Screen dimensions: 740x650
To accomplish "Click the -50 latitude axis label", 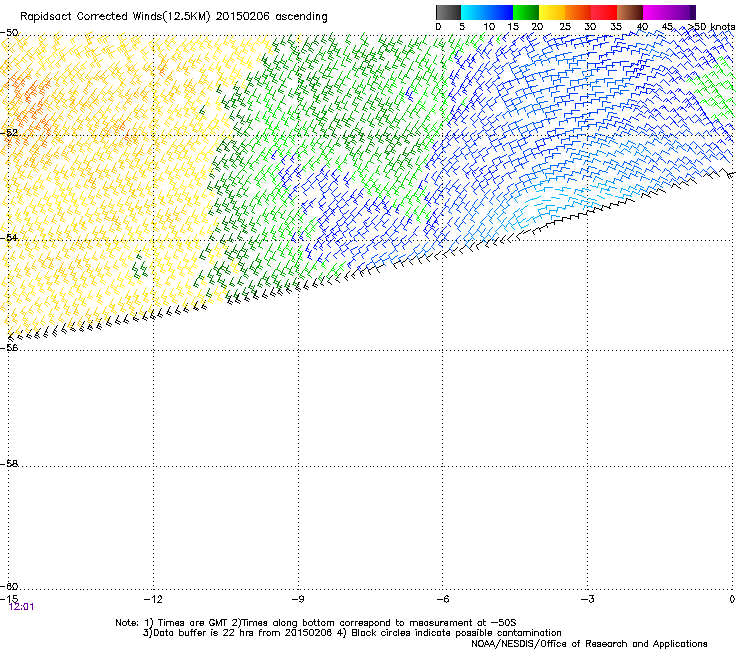I will pos(9,33).
